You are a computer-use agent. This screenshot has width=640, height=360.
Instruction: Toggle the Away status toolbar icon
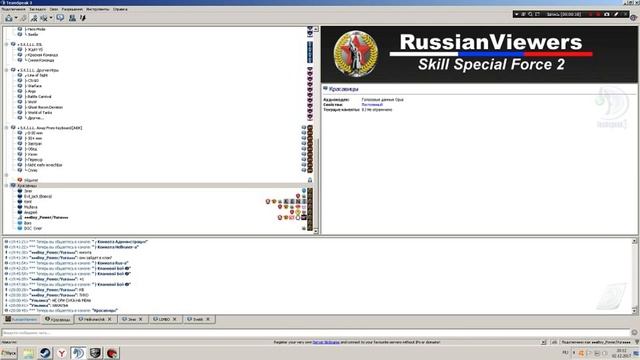point(34,18)
